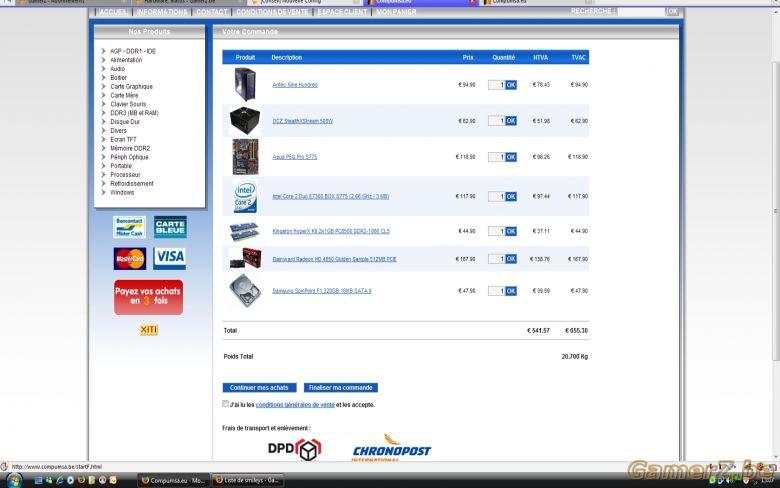Click the DPD shipping logo
The width and height of the screenshot is (780, 488).
[x=294, y=449]
